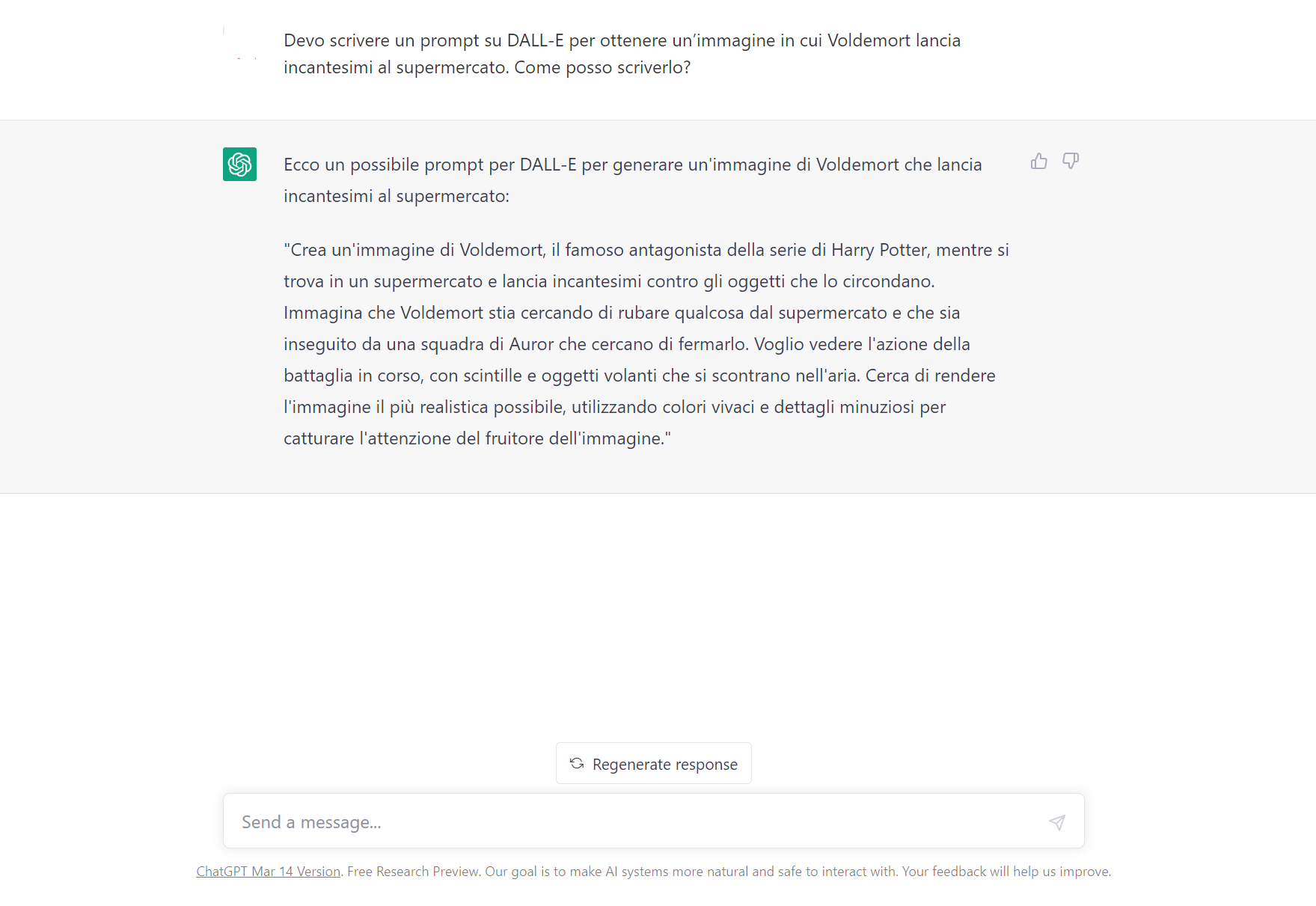Click the user's question mentioning DALL-E
1316x906 pixels.
click(621, 40)
